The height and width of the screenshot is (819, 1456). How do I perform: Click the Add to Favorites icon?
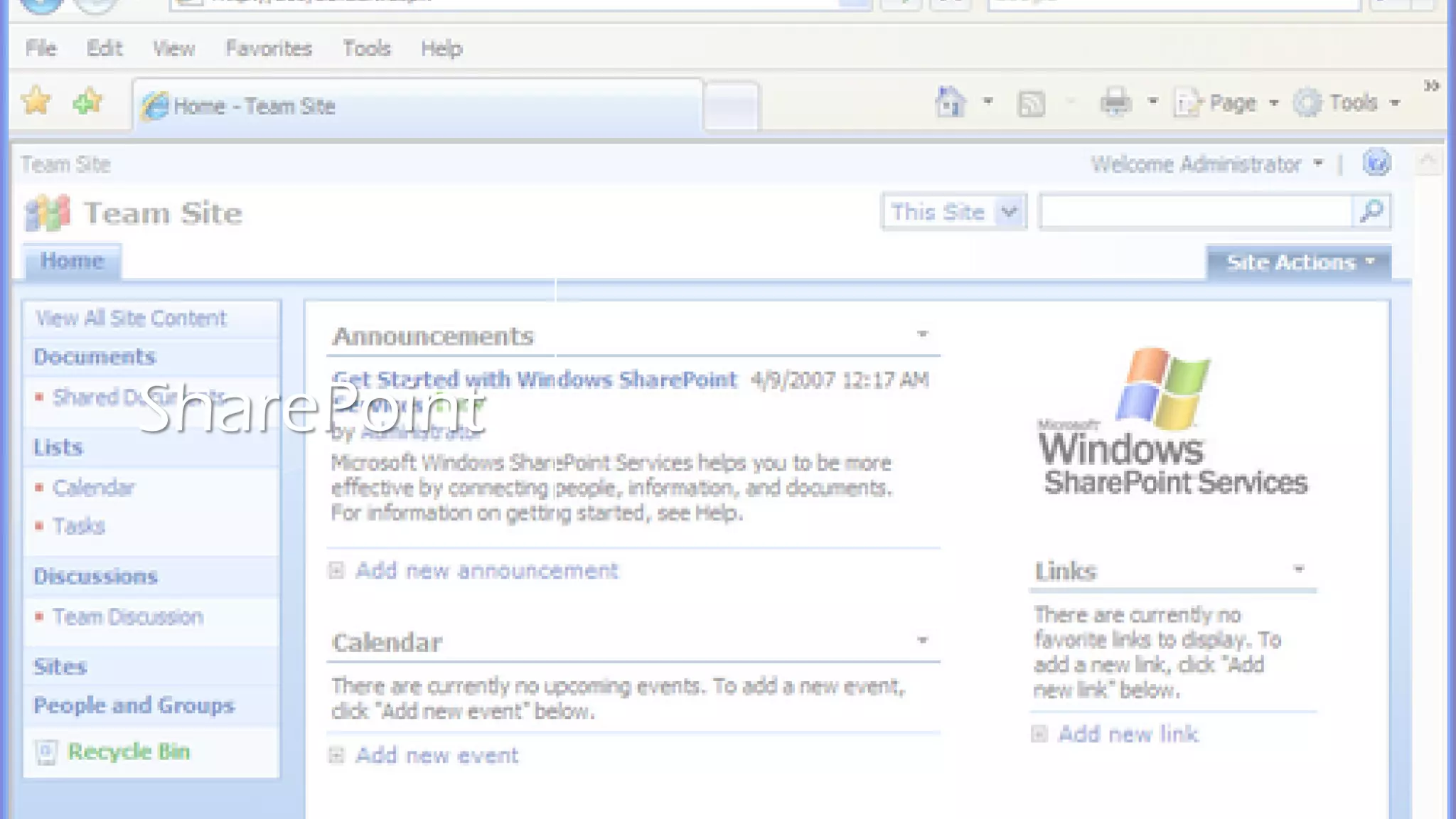point(87,102)
